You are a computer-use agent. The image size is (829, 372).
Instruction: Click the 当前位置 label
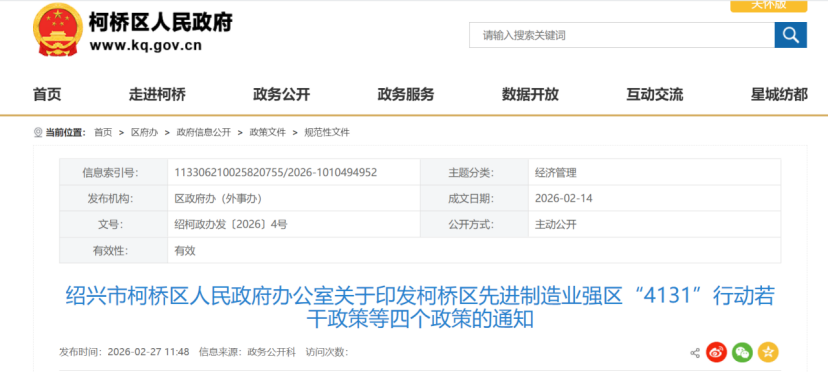pyautogui.click(x=66, y=133)
